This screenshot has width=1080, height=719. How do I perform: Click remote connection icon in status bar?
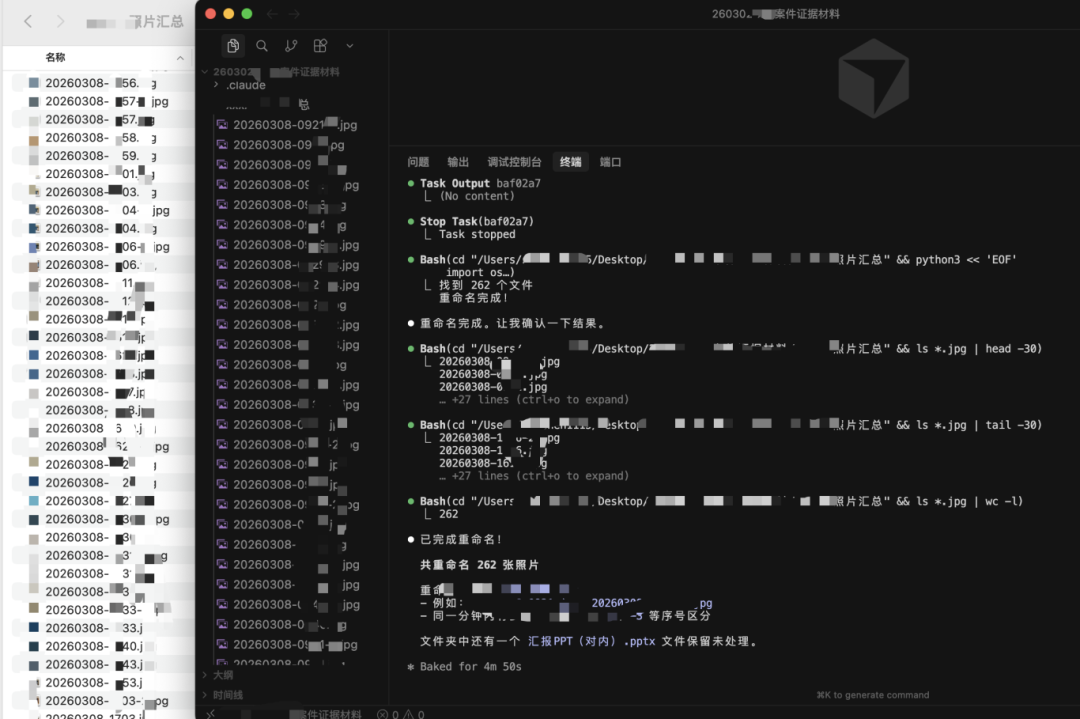point(210,714)
